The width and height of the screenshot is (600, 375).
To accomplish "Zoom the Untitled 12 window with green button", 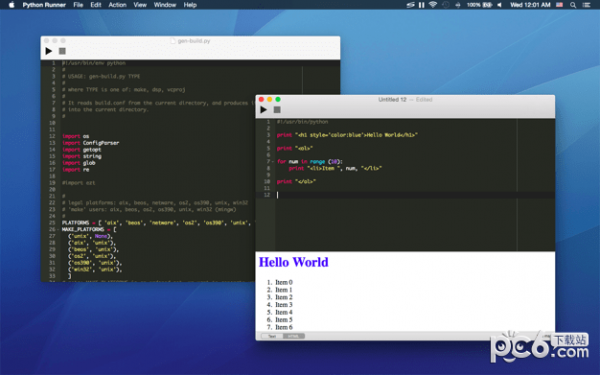I will (278, 99).
